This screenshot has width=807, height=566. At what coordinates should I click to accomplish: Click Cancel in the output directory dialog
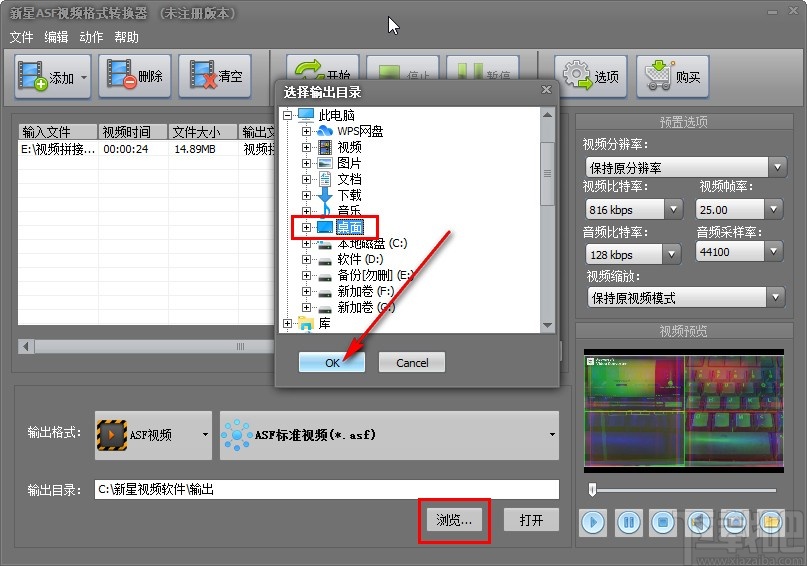point(412,363)
